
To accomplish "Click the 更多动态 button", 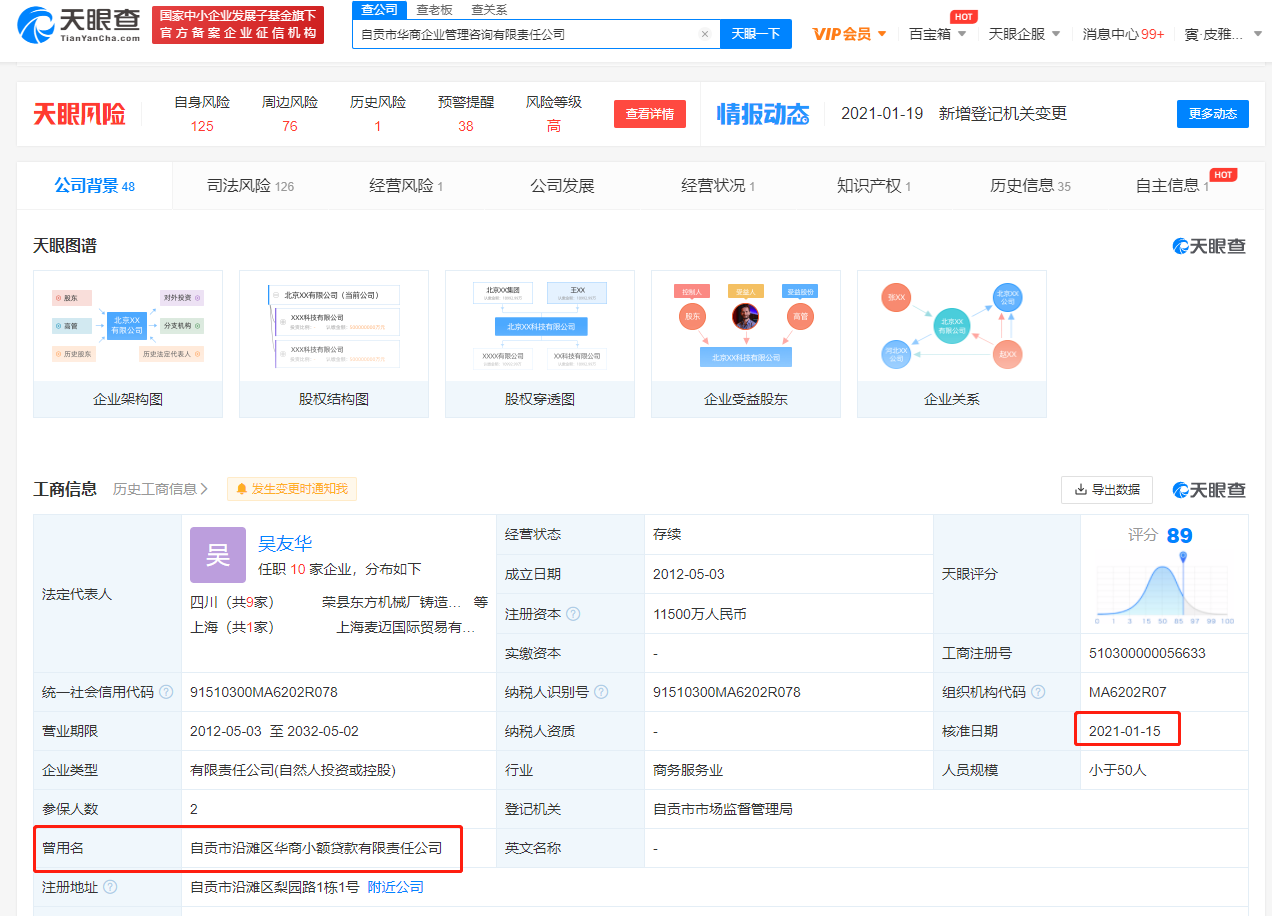I will point(1213,114).
